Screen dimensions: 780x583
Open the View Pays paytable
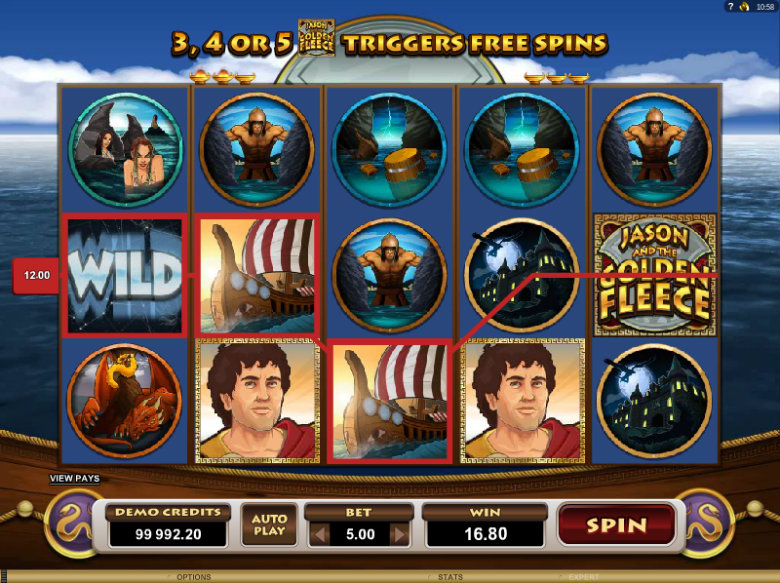[75, 479]
